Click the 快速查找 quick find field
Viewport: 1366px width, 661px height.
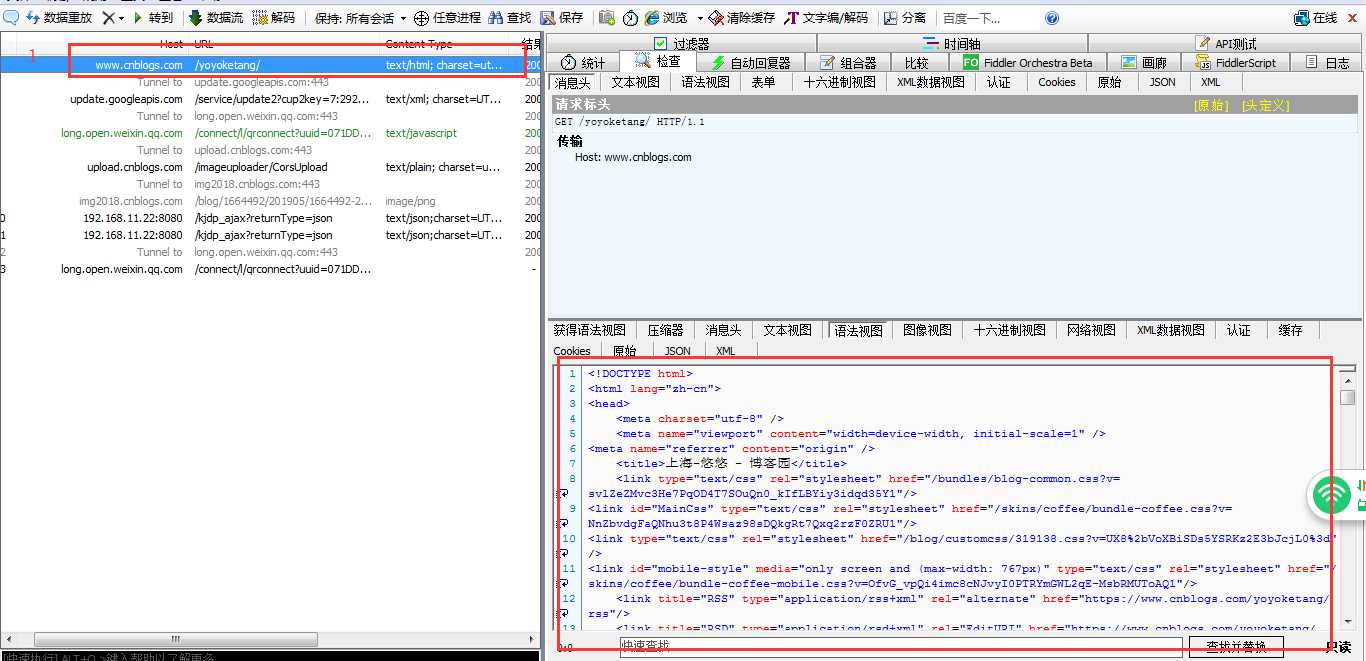pyautogui.click(x=900, y=647)
